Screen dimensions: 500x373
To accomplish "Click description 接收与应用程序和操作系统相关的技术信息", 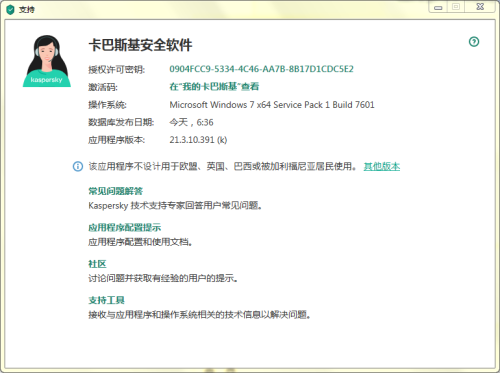I will 199,314.
